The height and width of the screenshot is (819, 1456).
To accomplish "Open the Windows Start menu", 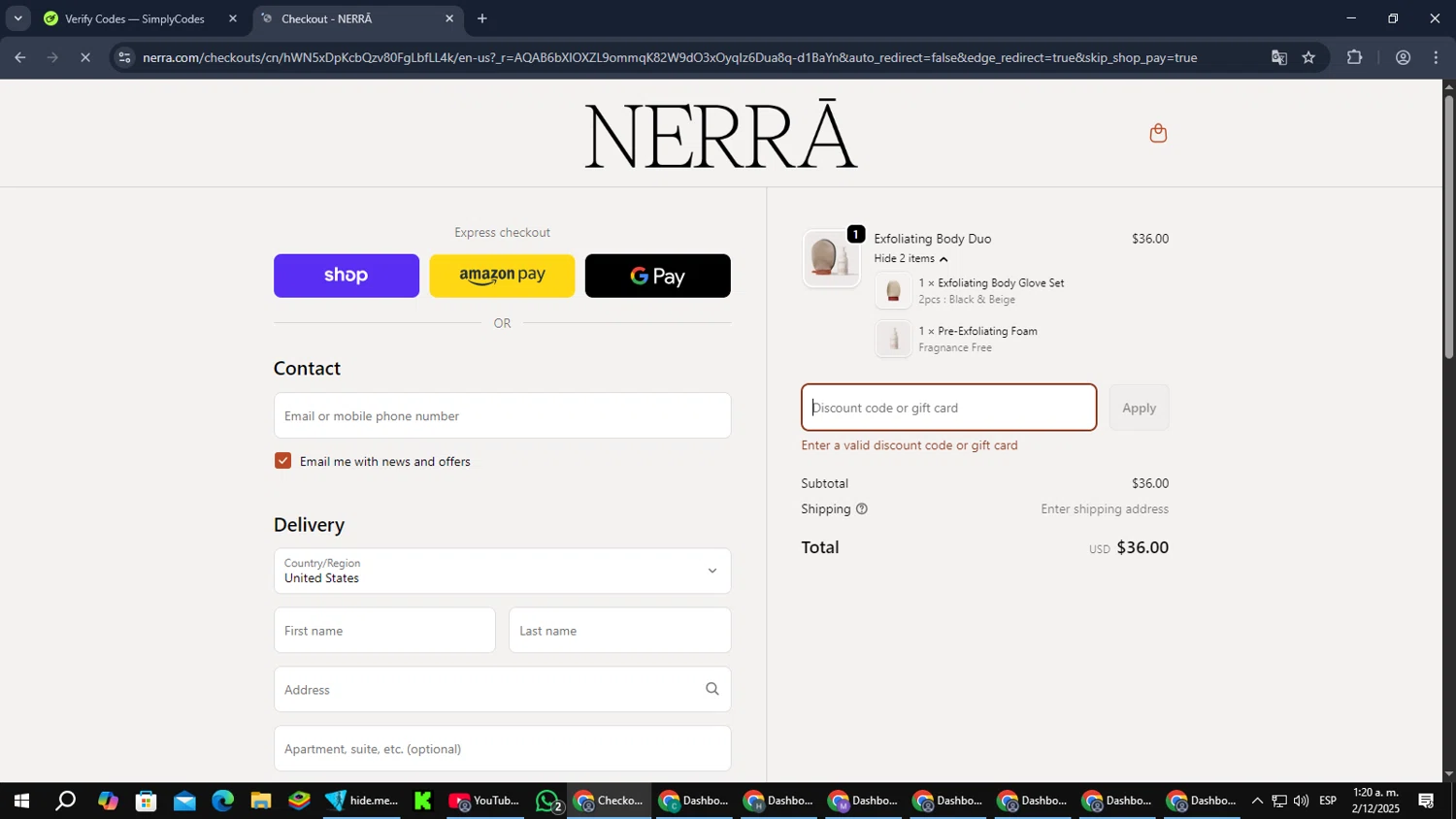I will click(20, 801).
